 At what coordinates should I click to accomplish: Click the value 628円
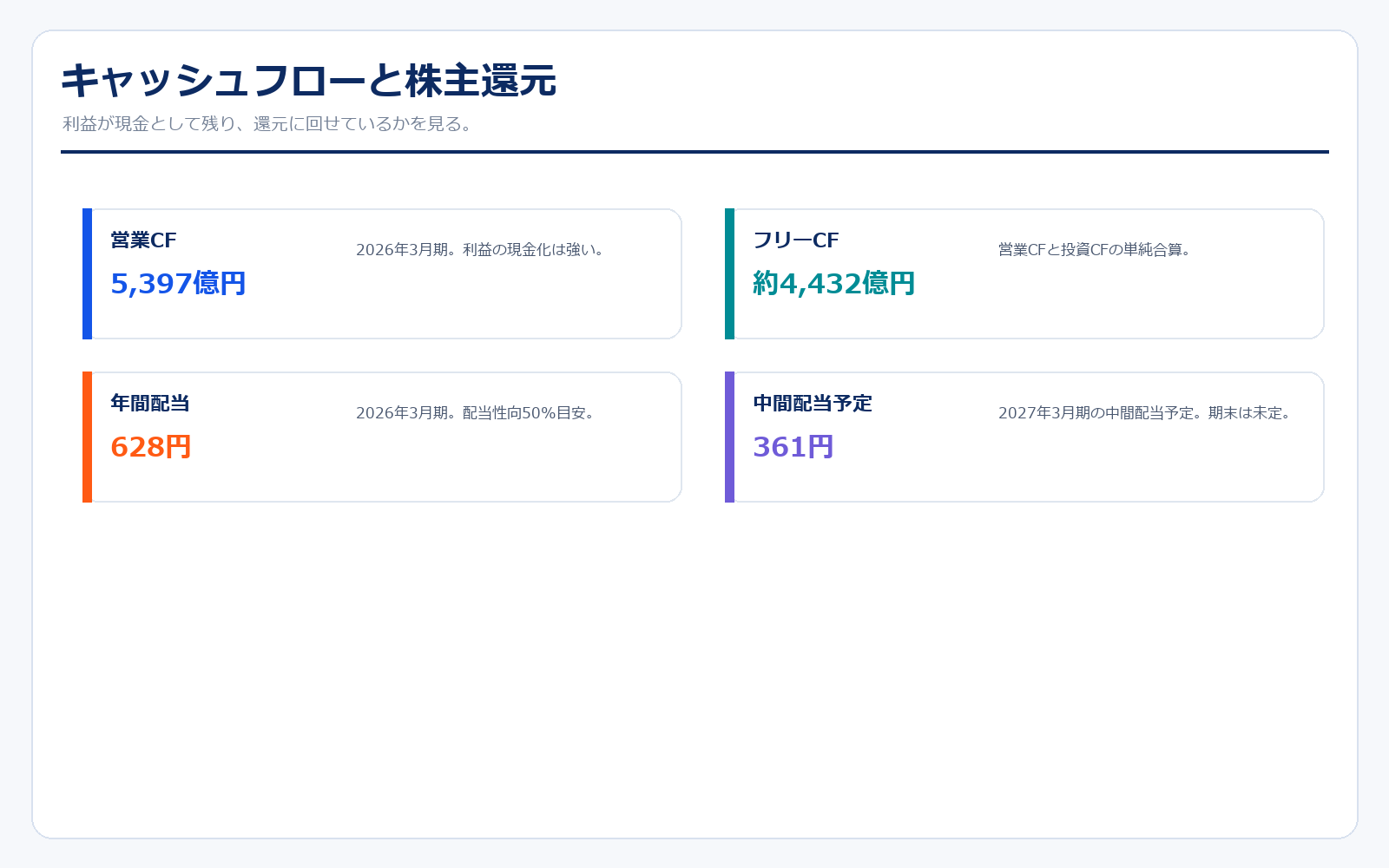click(x=151, y=447)
